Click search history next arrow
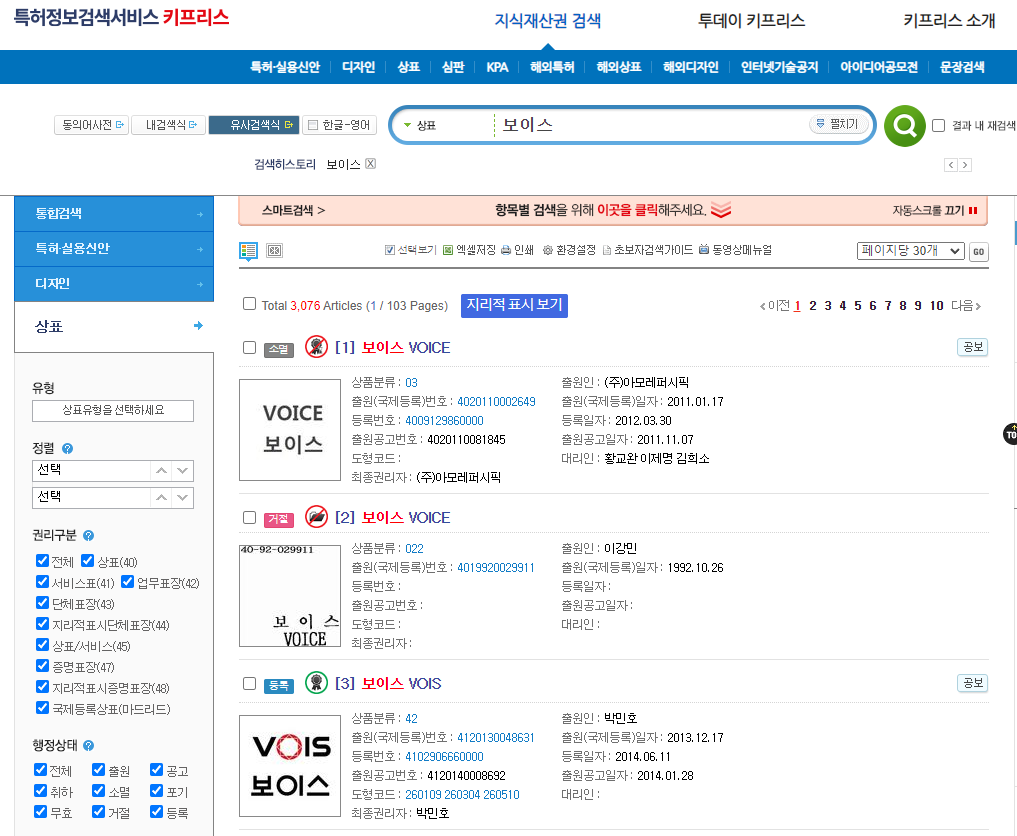The height and width of the screenshot is (836, 1017). tap(965, 165)
